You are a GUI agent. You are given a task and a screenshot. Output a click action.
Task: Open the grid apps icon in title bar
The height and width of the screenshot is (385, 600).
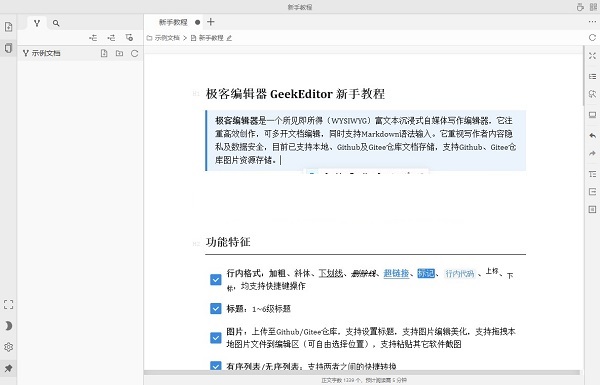[x=593, y=7]
